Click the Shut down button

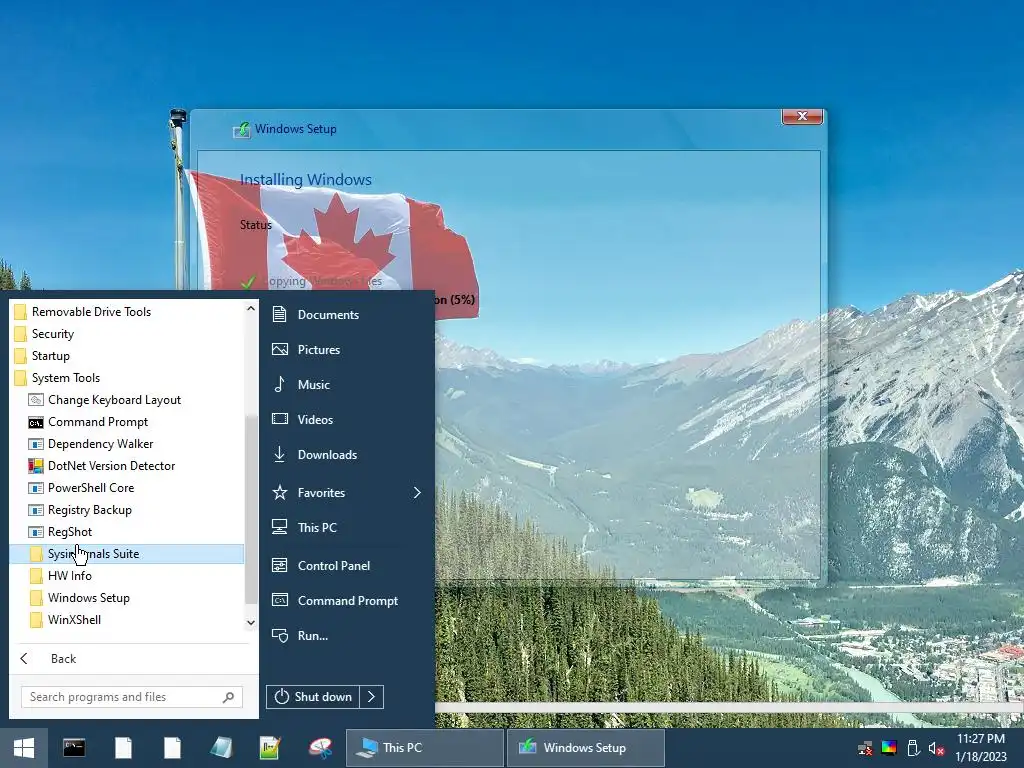click(x=313, y=697)
